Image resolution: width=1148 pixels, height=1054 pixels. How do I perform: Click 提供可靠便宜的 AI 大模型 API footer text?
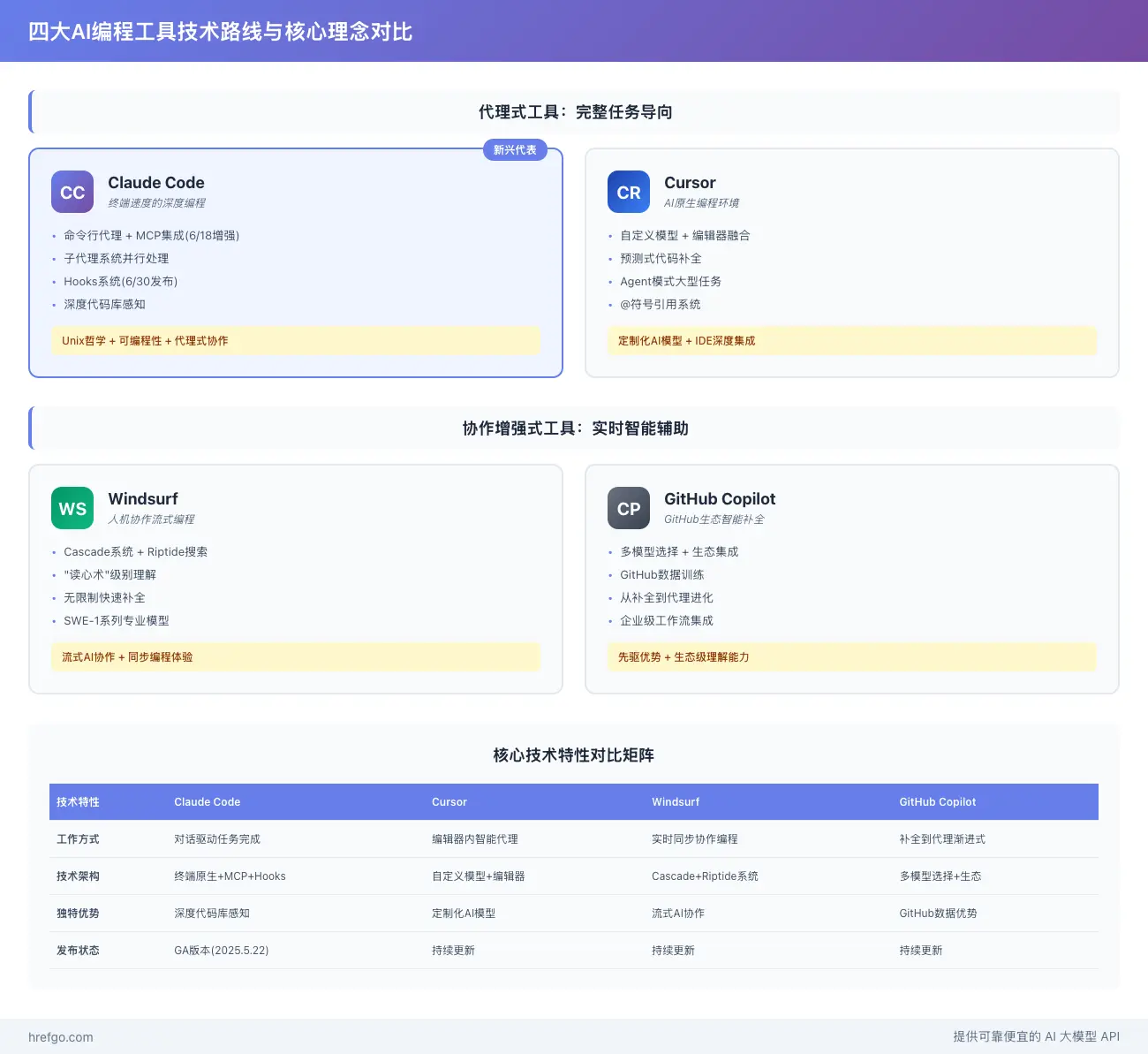point(1036,1036)
